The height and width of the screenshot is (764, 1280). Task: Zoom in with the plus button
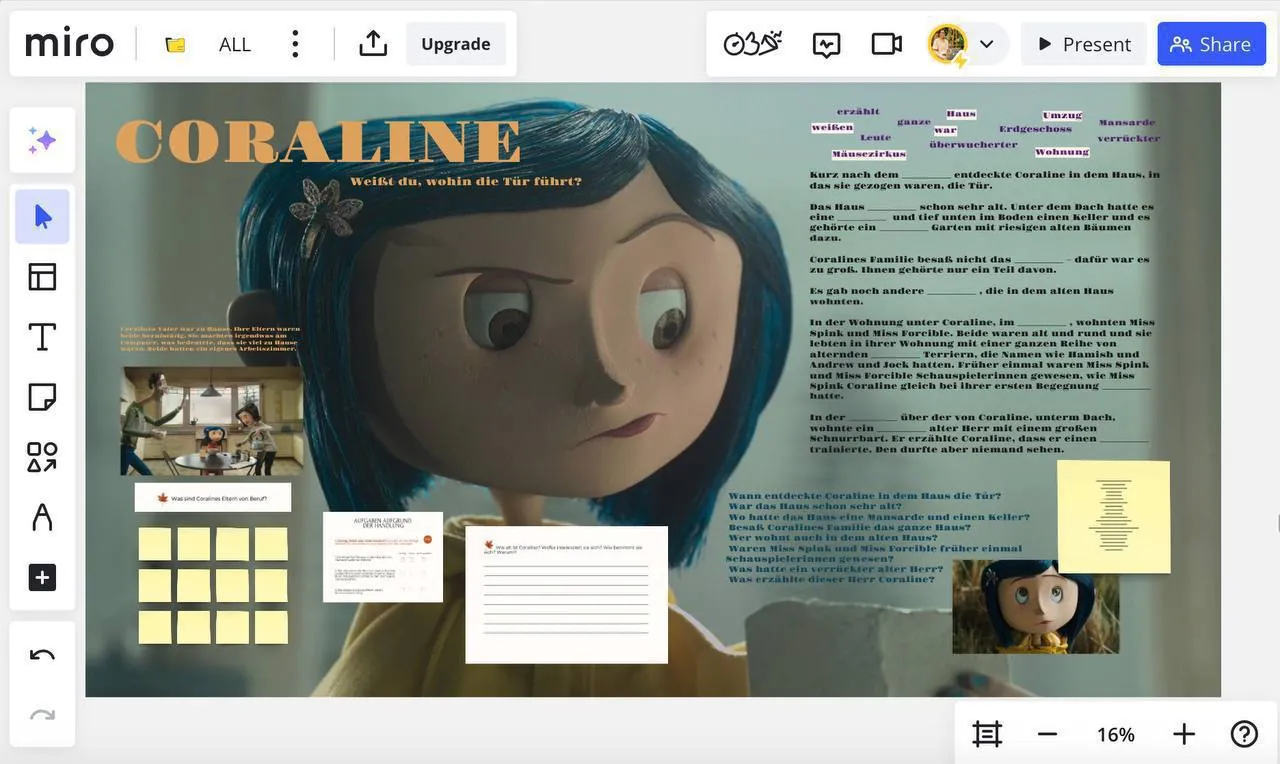1184,735
